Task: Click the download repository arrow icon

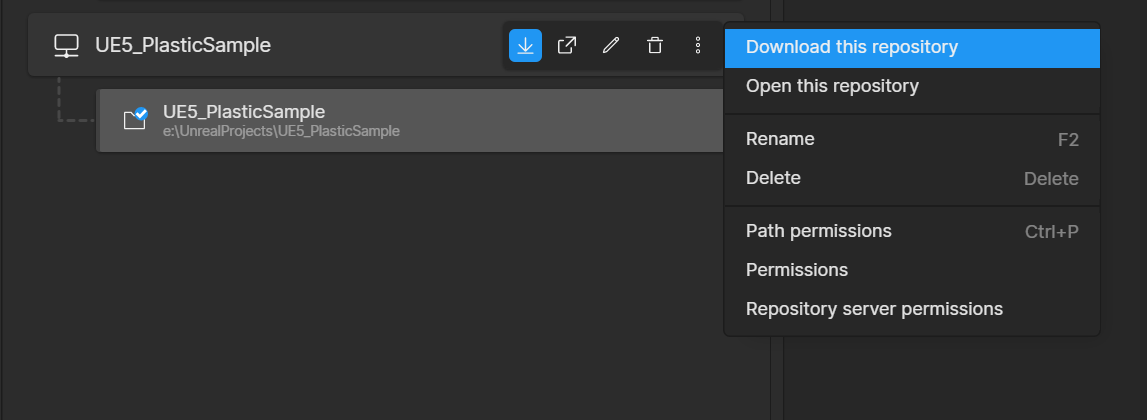Action: pos(525,45)
